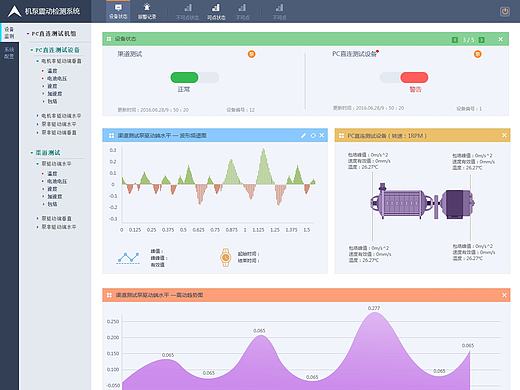
Task: Collapse the PC直连测试机组 tree root
Action: (28, 34)
